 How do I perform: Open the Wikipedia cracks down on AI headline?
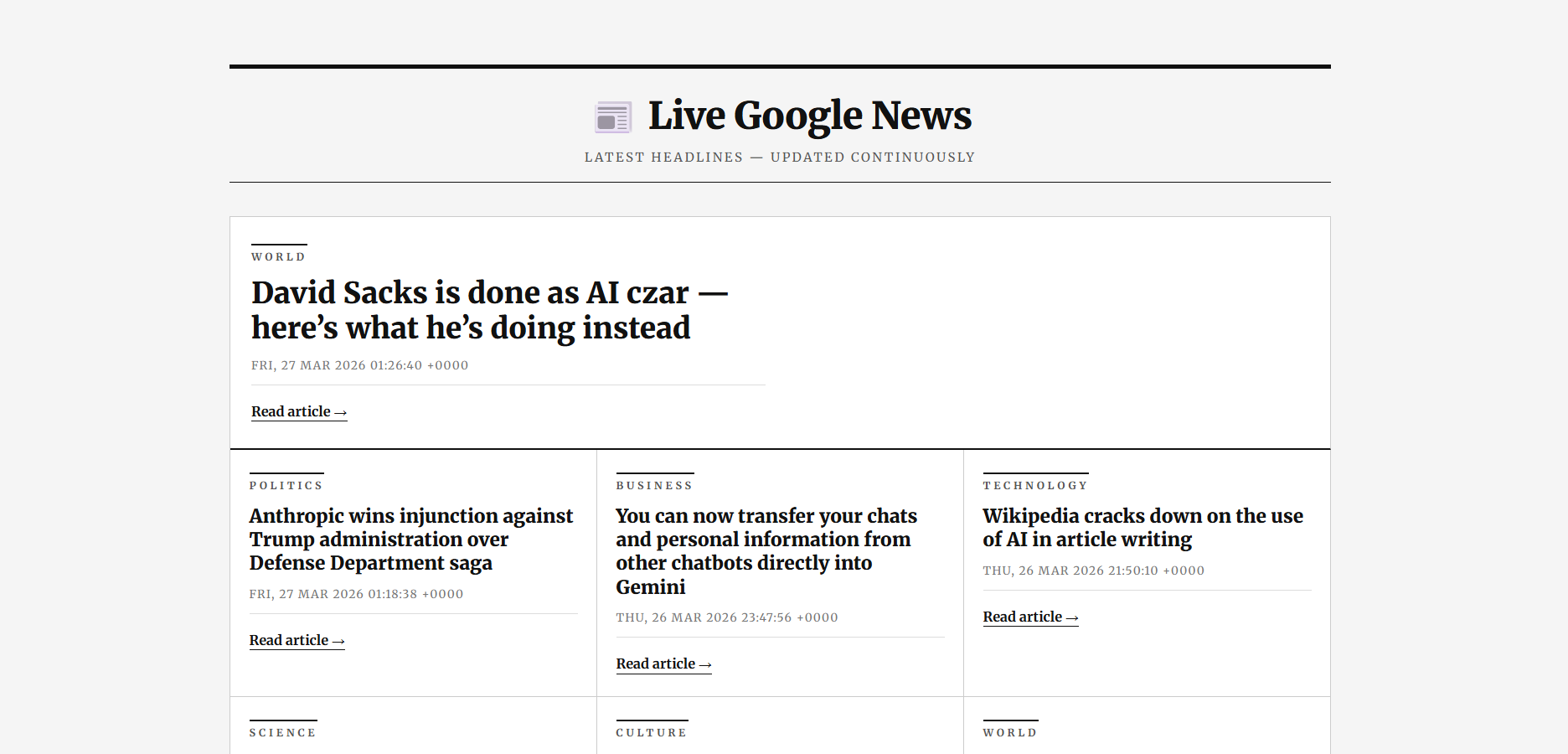pyautogui.click(x=1143, y=528)
